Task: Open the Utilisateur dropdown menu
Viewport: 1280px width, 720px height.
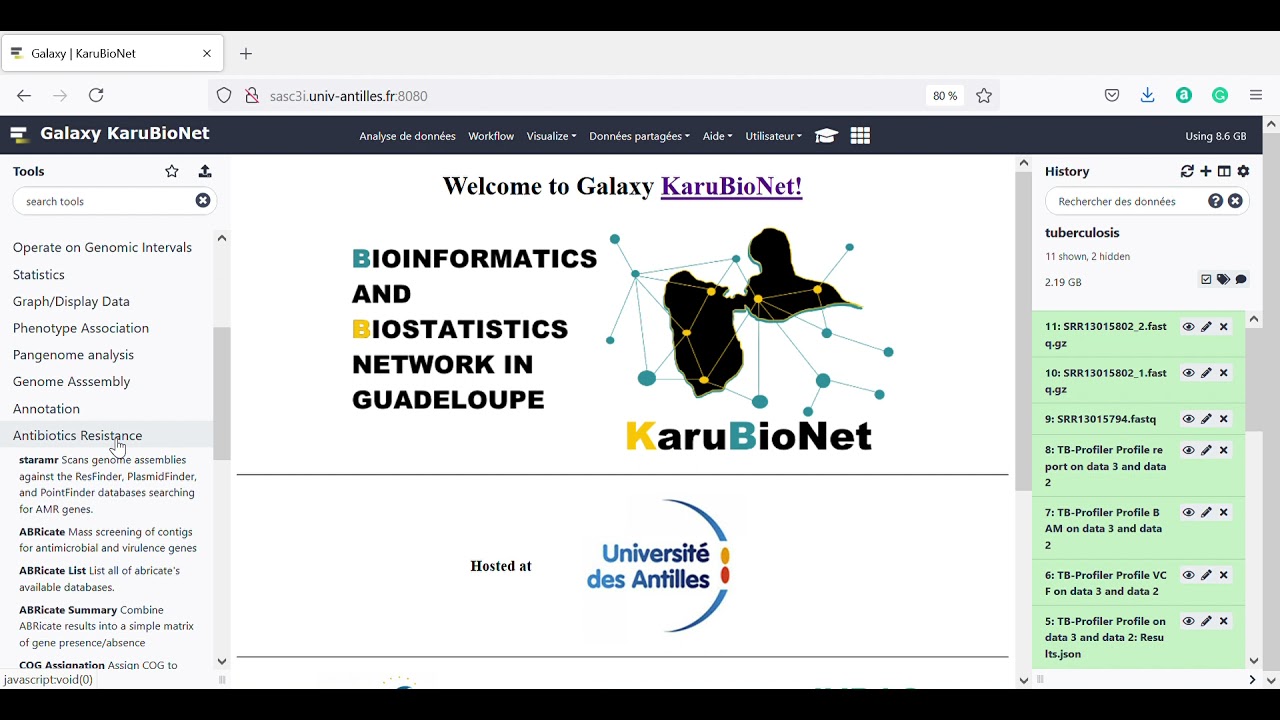Action: point(773,136)
